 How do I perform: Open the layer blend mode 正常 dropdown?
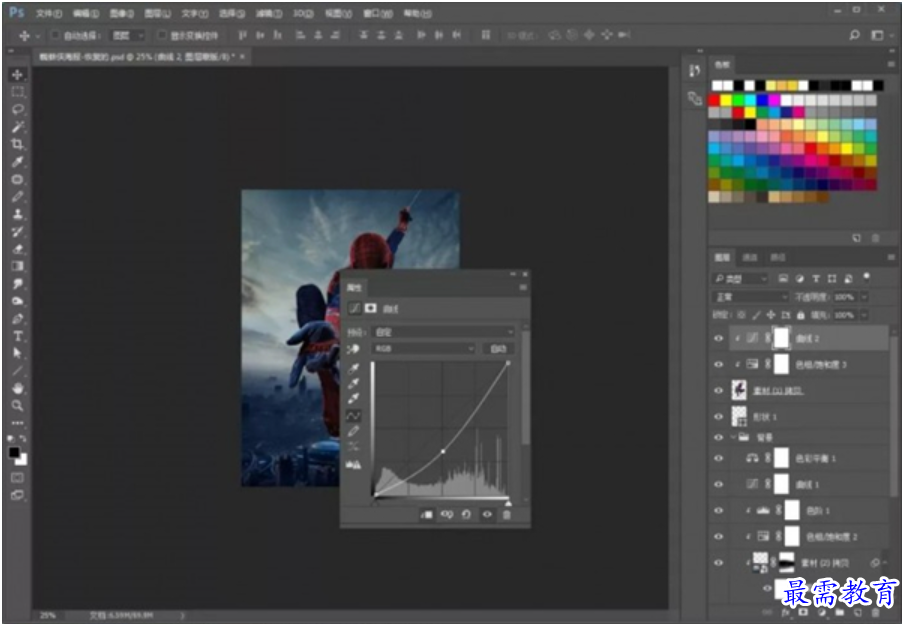[x=750, y=297]
